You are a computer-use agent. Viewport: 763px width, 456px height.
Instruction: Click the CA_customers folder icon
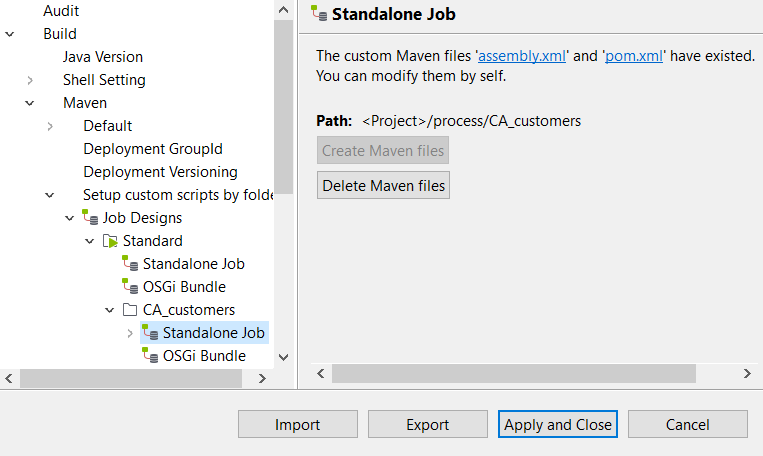[x=131, y=310]
